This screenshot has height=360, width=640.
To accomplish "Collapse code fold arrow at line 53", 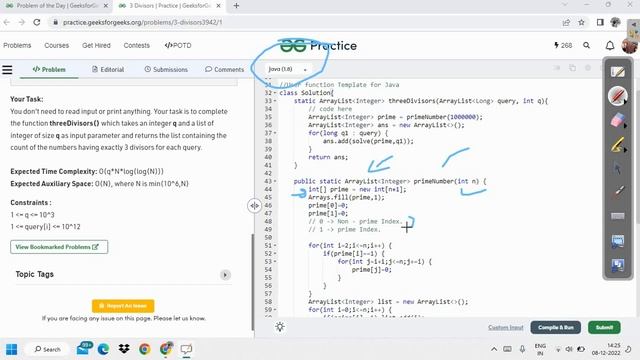I will (x=275, y=262).
